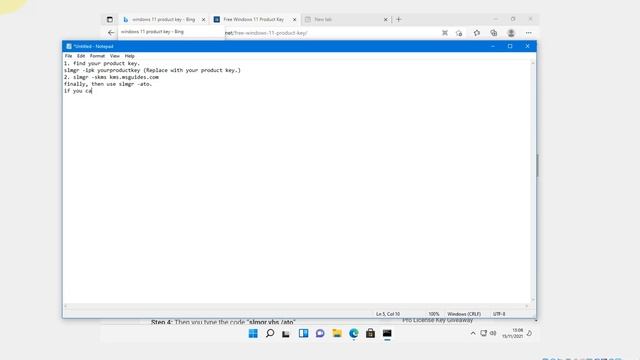The height and width of the screenshot is (360, 640).
Task: Open Chat from taskbar
Action: click(x=320, y=333)
